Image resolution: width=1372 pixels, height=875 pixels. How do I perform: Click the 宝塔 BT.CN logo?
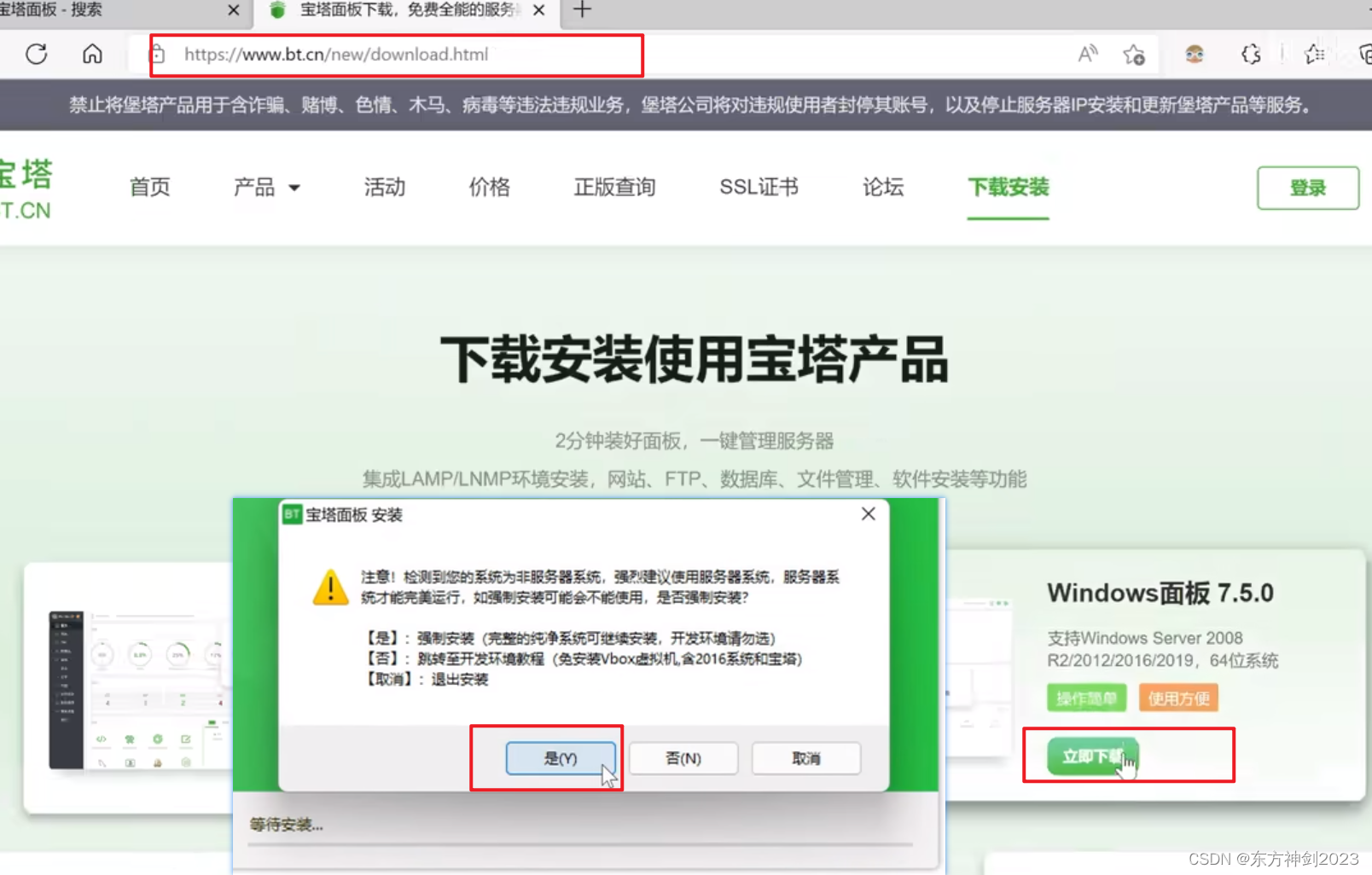point(26,188)
